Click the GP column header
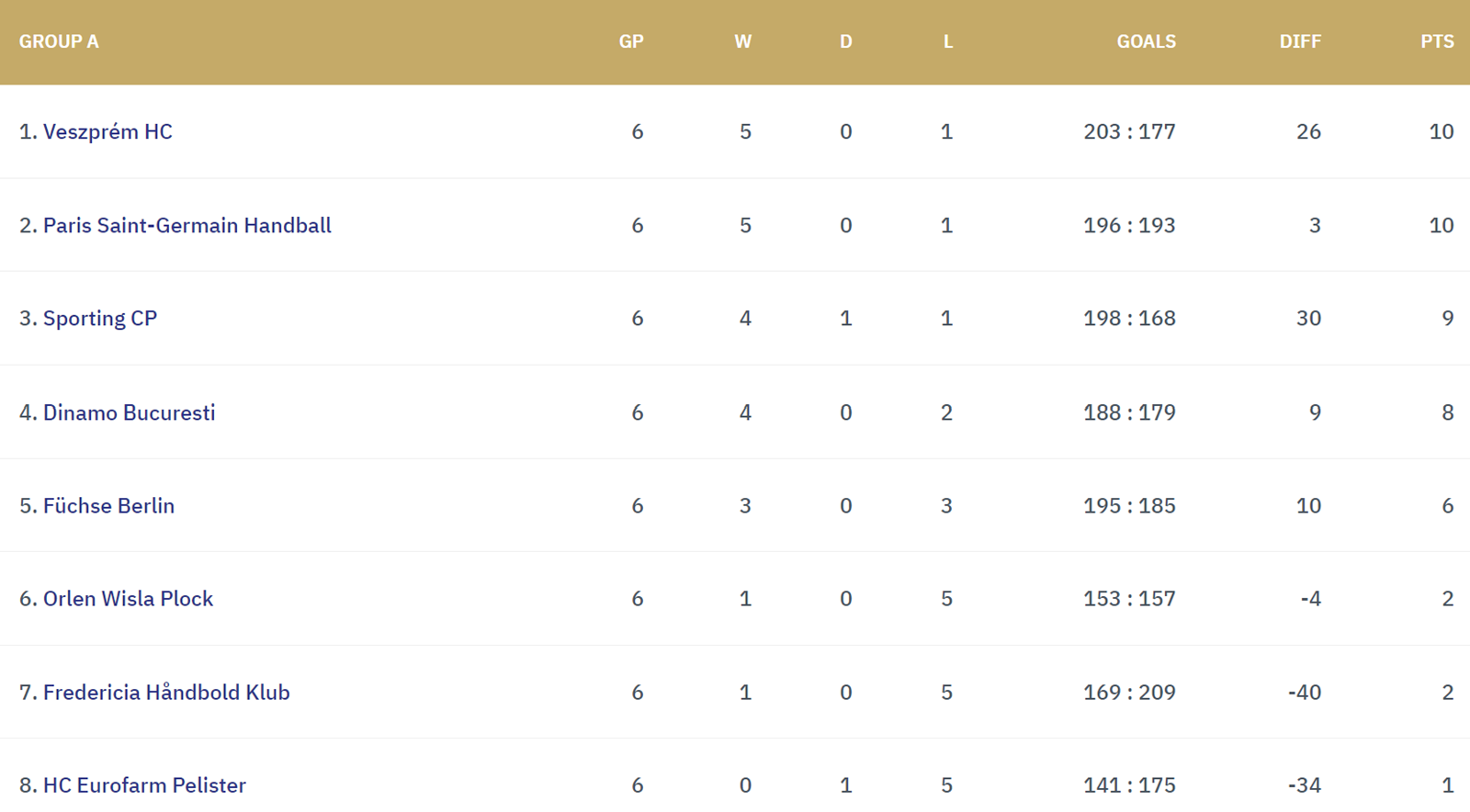This screenshot has width=1470, height=812. [631, 41]
